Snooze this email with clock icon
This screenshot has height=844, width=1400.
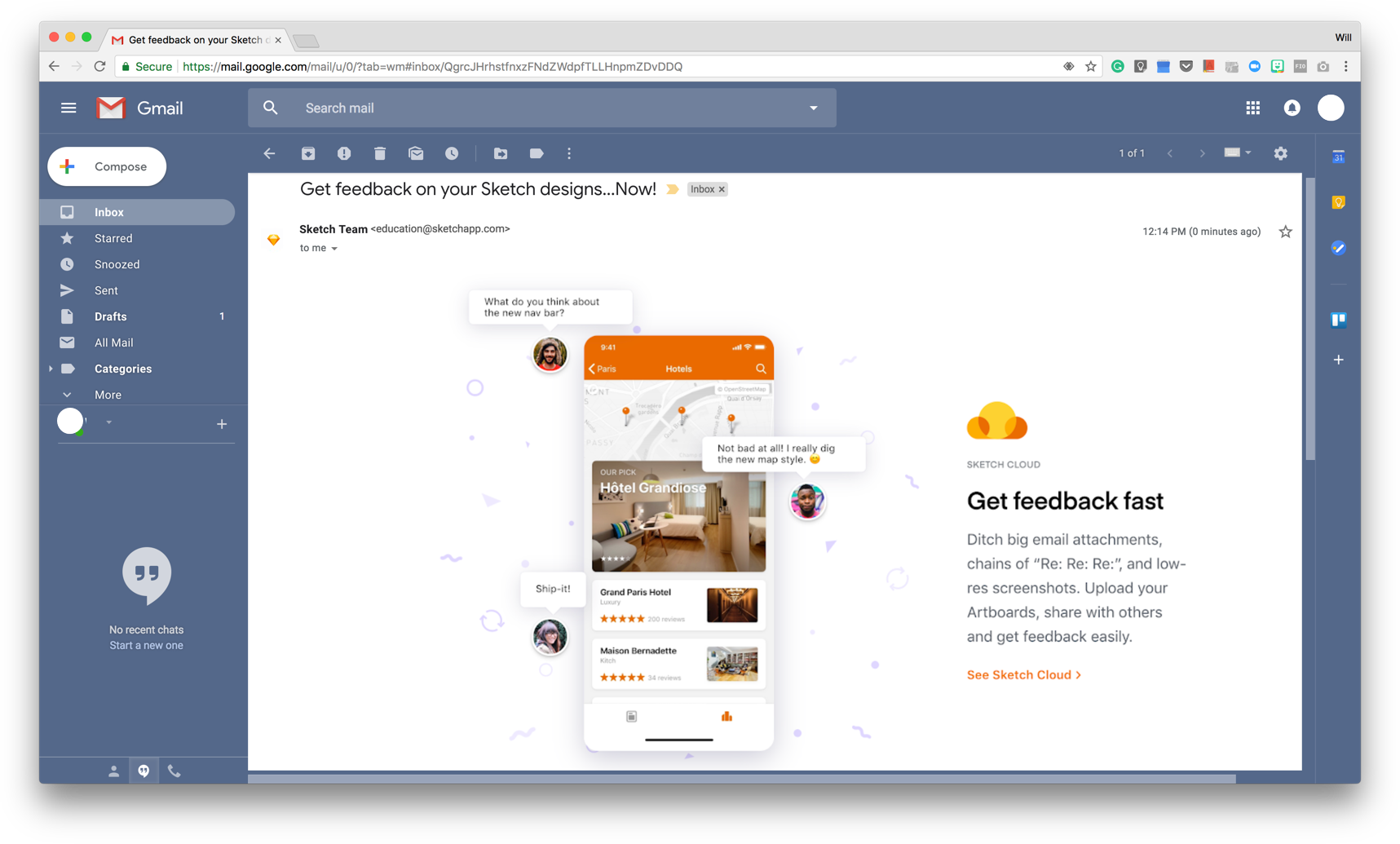[452, 153]
